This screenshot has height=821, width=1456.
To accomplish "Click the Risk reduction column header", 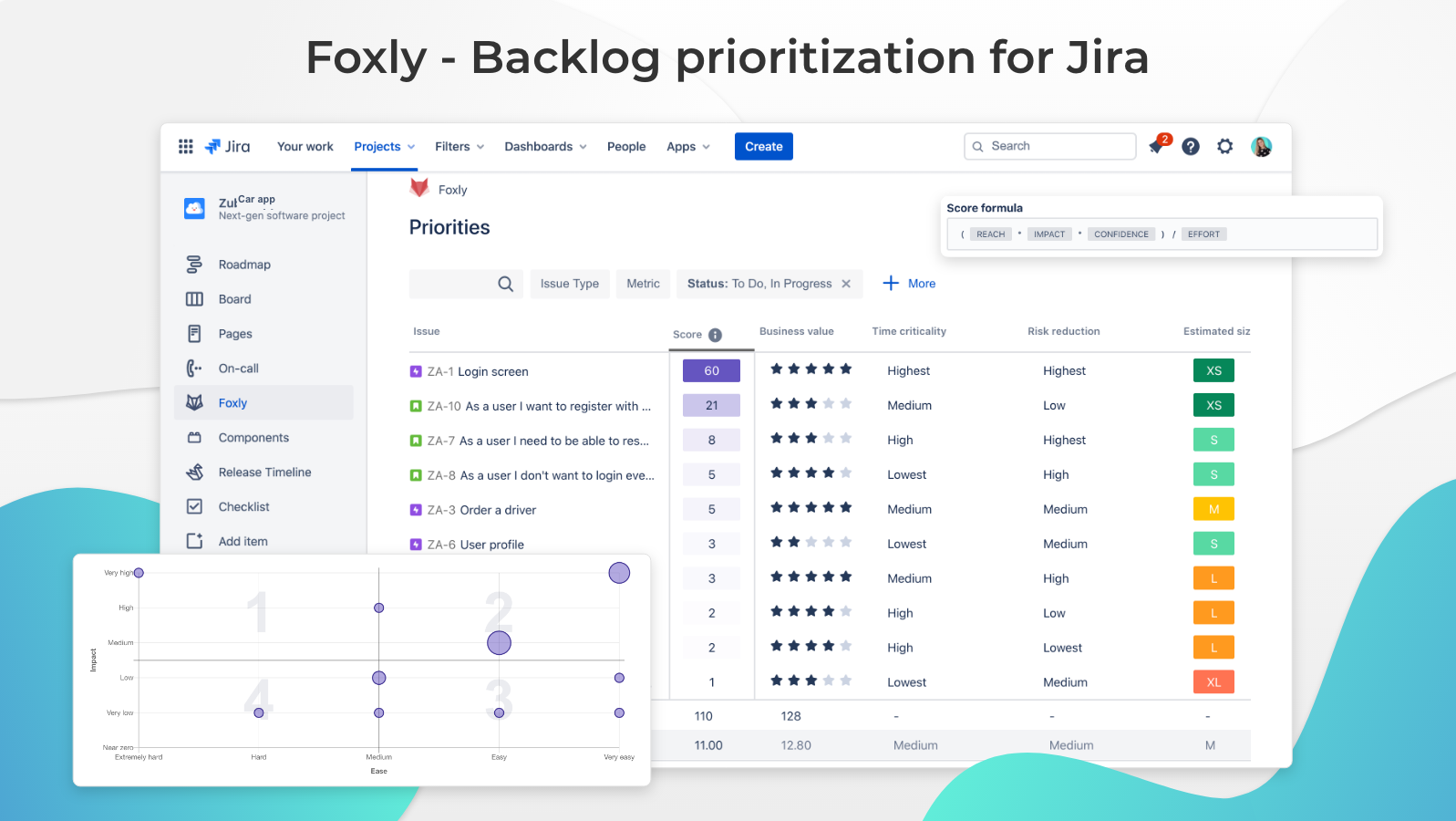I will [1064, 331].
